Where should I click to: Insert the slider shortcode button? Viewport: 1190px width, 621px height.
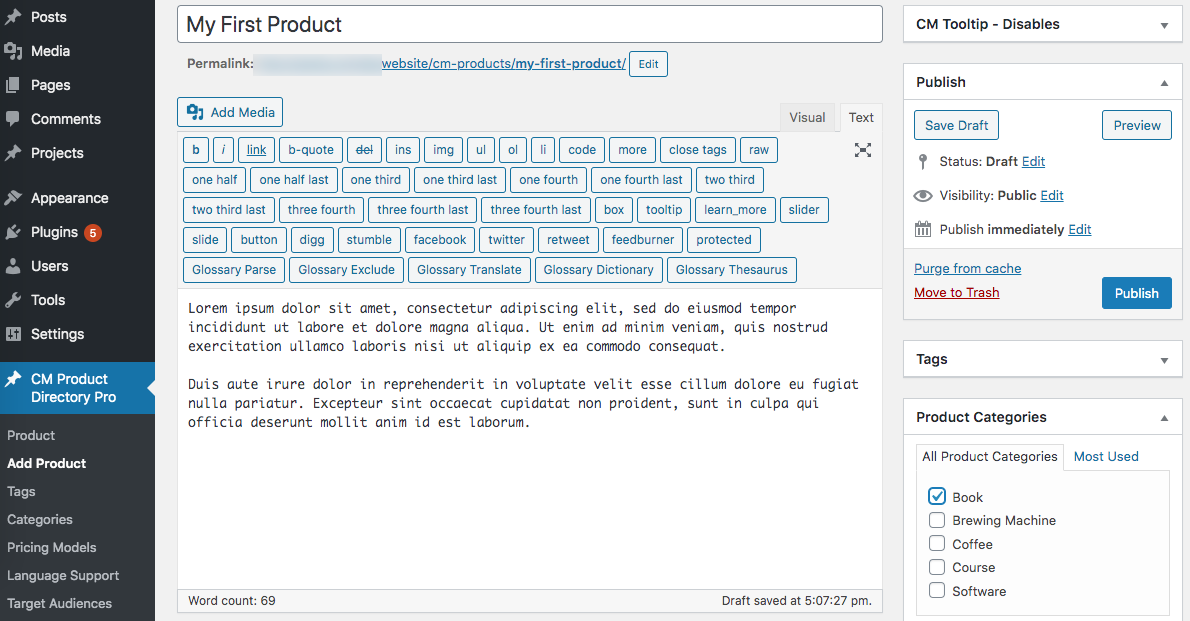pos(804,210)
